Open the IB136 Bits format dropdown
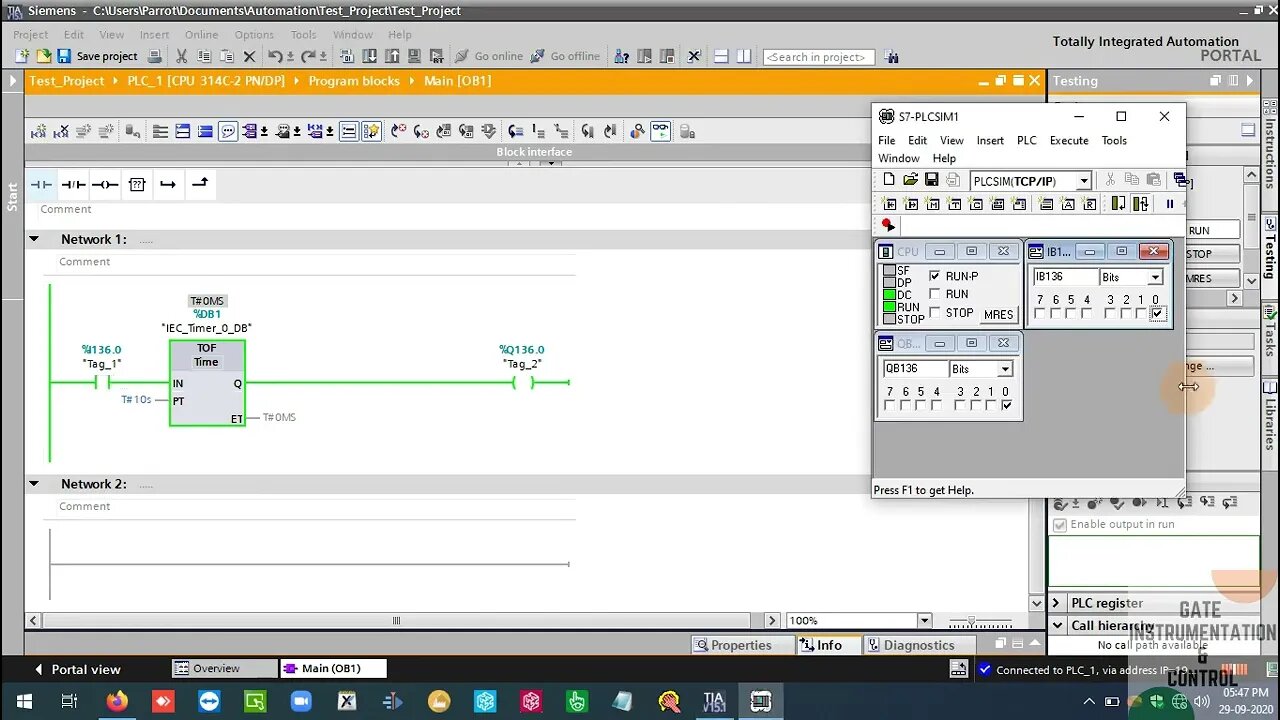The image size is (1280, 720). (x=1155, y=277)
